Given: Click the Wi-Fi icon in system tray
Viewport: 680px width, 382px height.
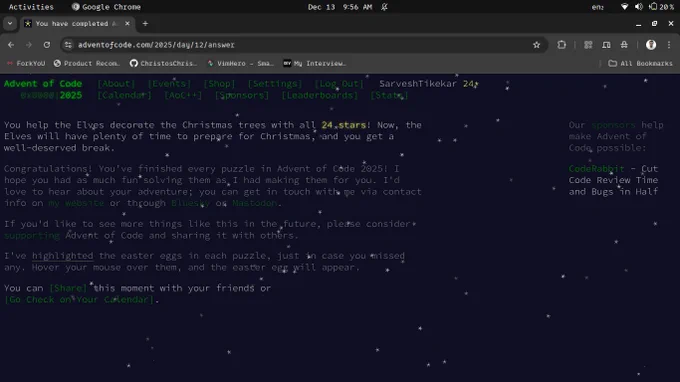Looking at the screenshot, I should [x=624, y=7].
